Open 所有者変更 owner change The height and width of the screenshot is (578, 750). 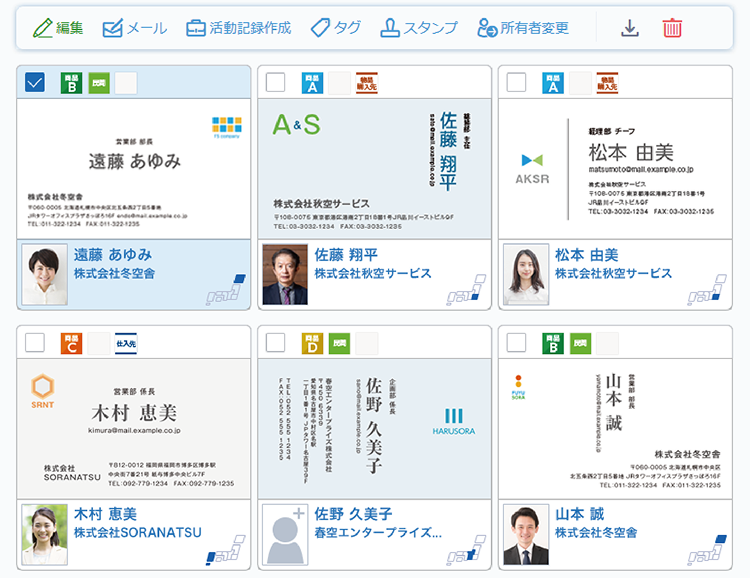pos(522,28)
